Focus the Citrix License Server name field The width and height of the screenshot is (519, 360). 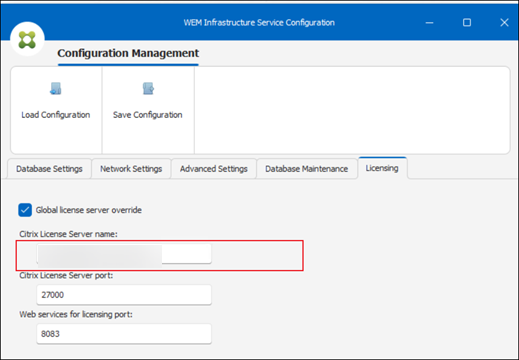coord(124,254)
